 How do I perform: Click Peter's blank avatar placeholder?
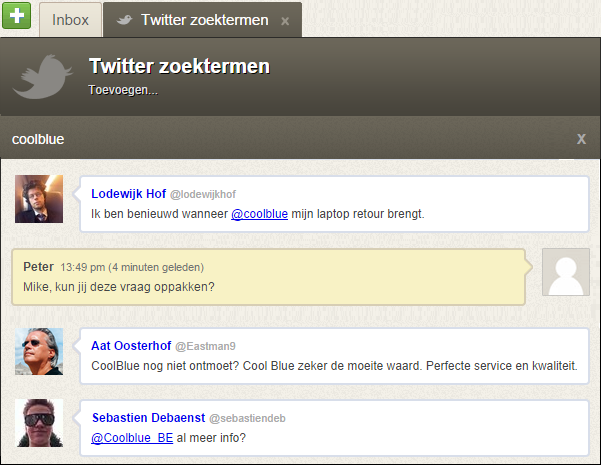565,271
